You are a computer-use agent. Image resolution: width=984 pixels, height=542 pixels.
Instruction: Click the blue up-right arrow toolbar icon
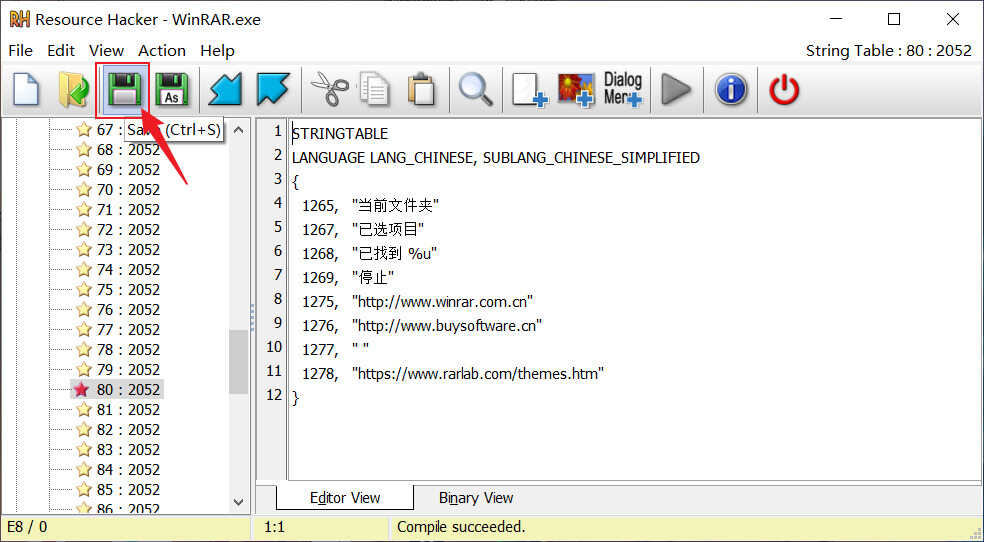(x=273, y=90)
